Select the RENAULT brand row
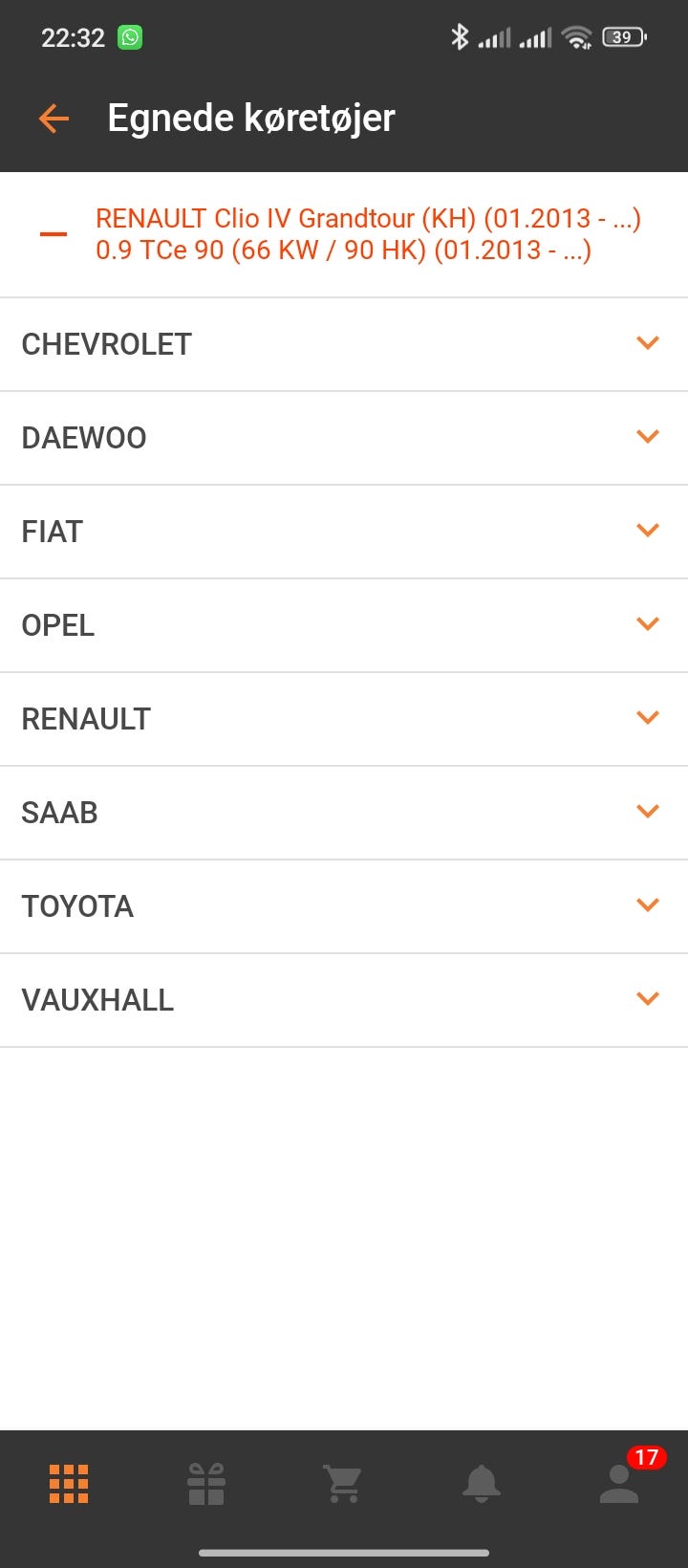The width and height of the screenshot is (688, 1568). point(344,719)
